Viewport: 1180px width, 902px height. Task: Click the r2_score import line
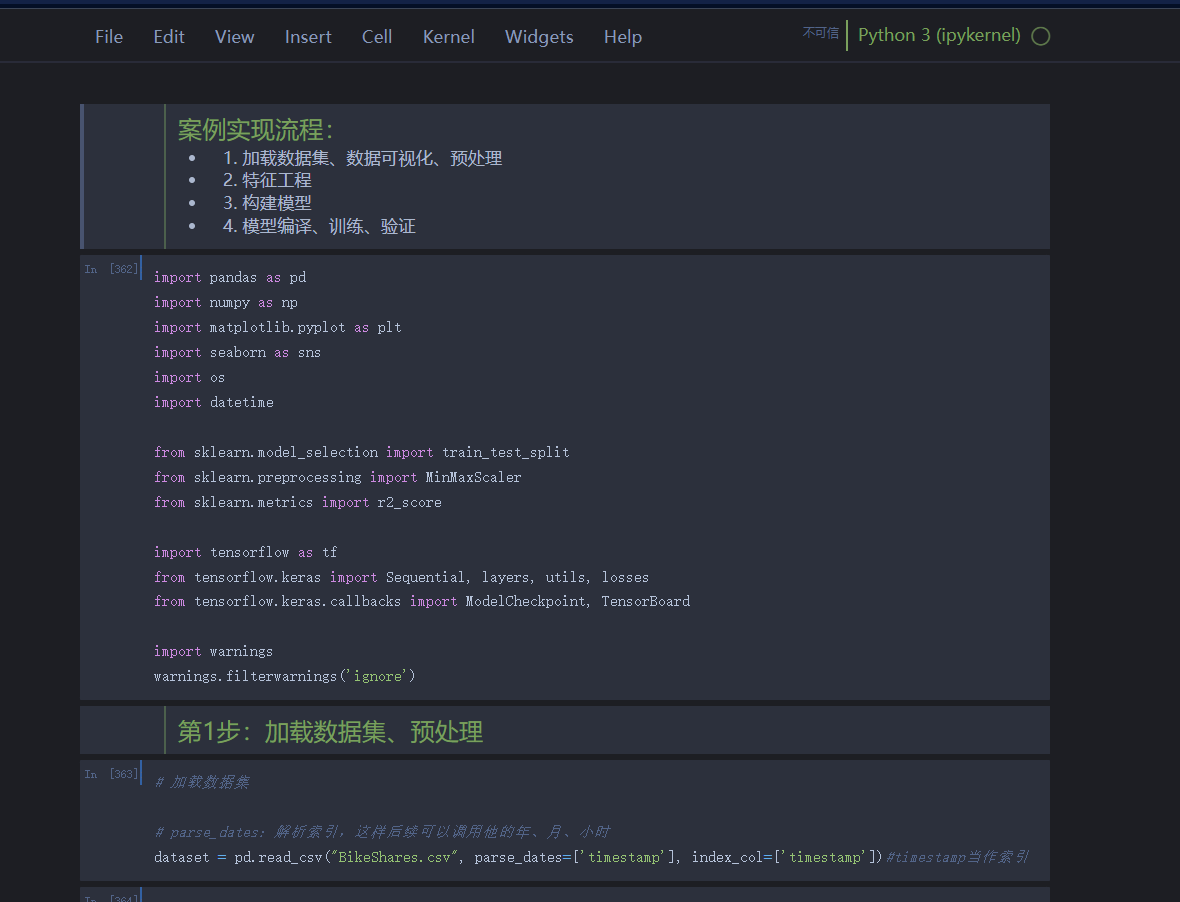[297, 503]
